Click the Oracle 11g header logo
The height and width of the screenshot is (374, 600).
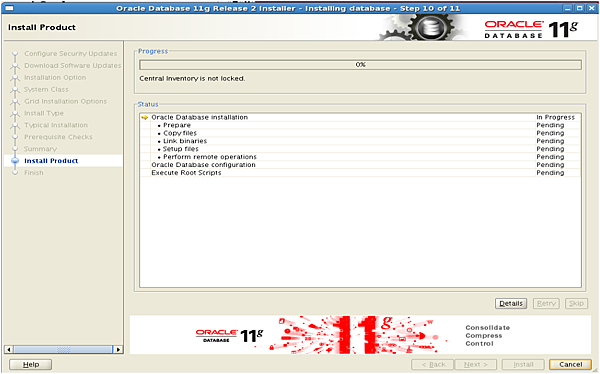point(531,29)
